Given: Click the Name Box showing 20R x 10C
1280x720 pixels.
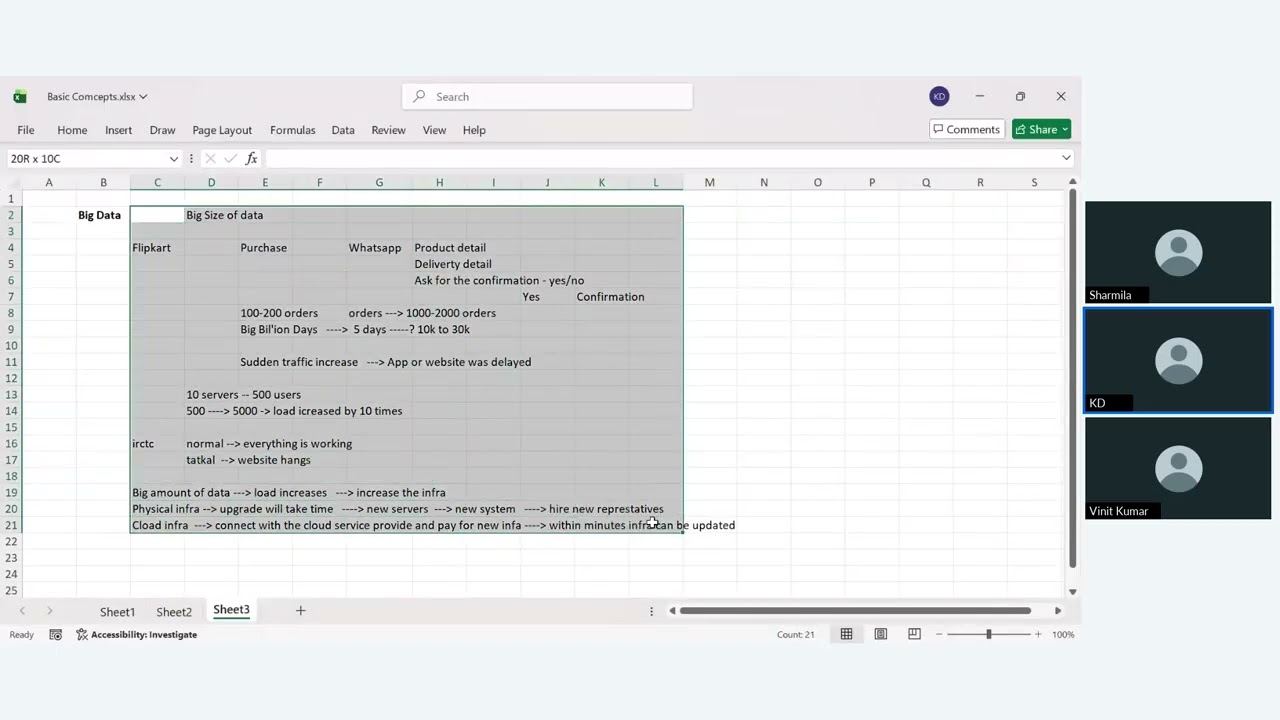Looking at the screenshot, I should click(87, 159).
